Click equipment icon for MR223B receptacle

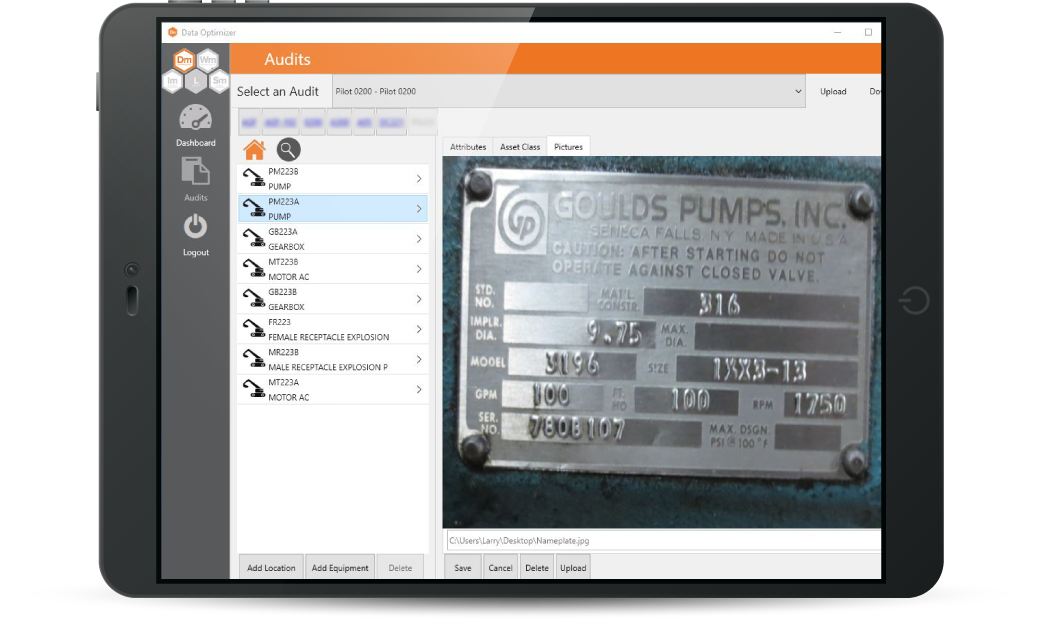click(x=253, y=359)
